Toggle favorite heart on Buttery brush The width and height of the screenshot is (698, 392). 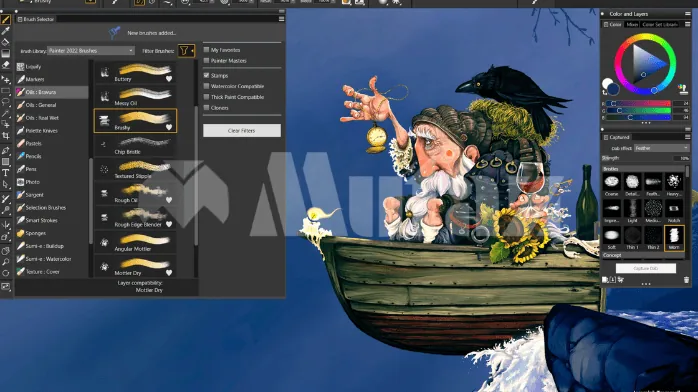pyautogui.click(x=169, y=79)
